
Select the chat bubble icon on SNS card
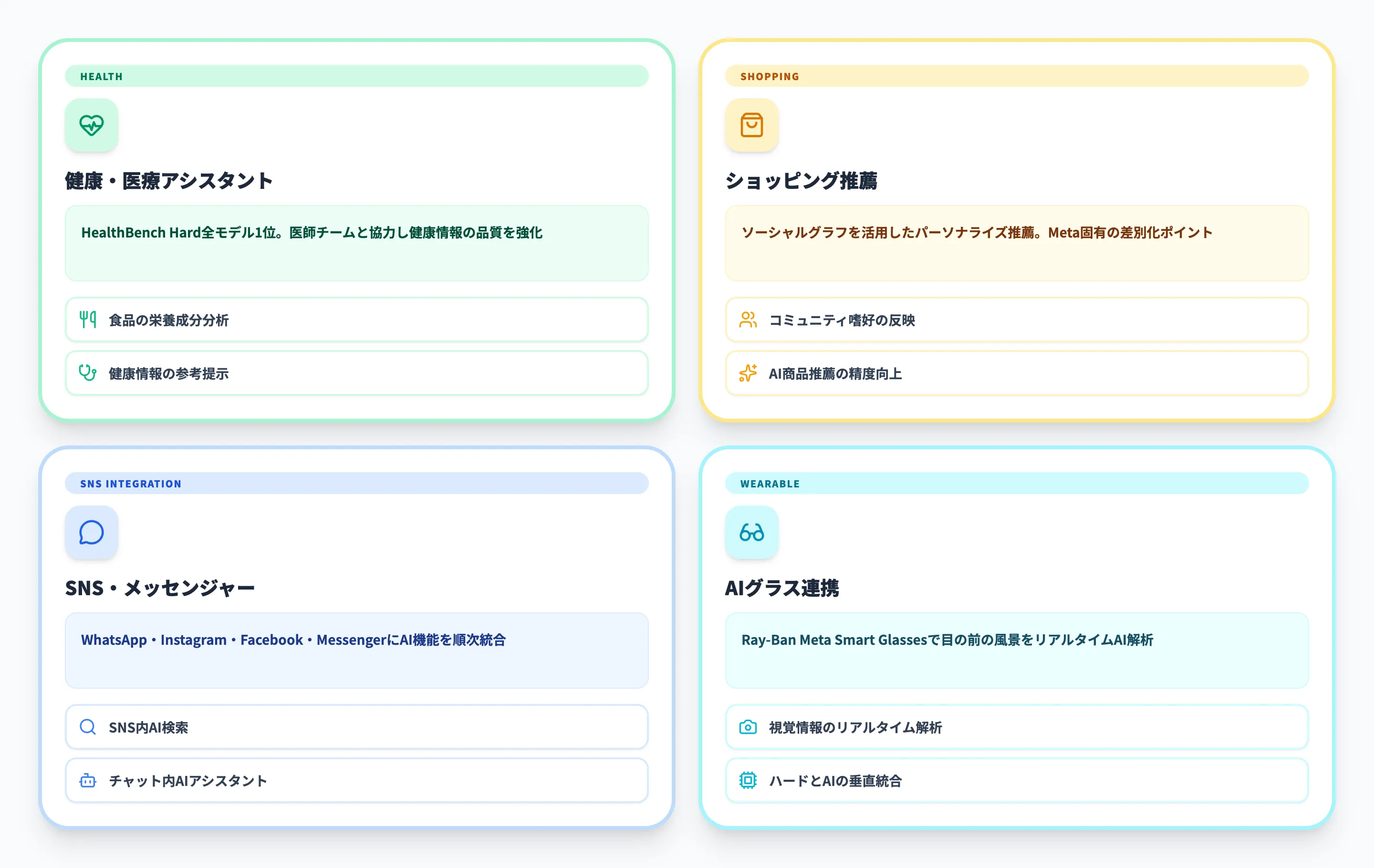pos(91,532)
